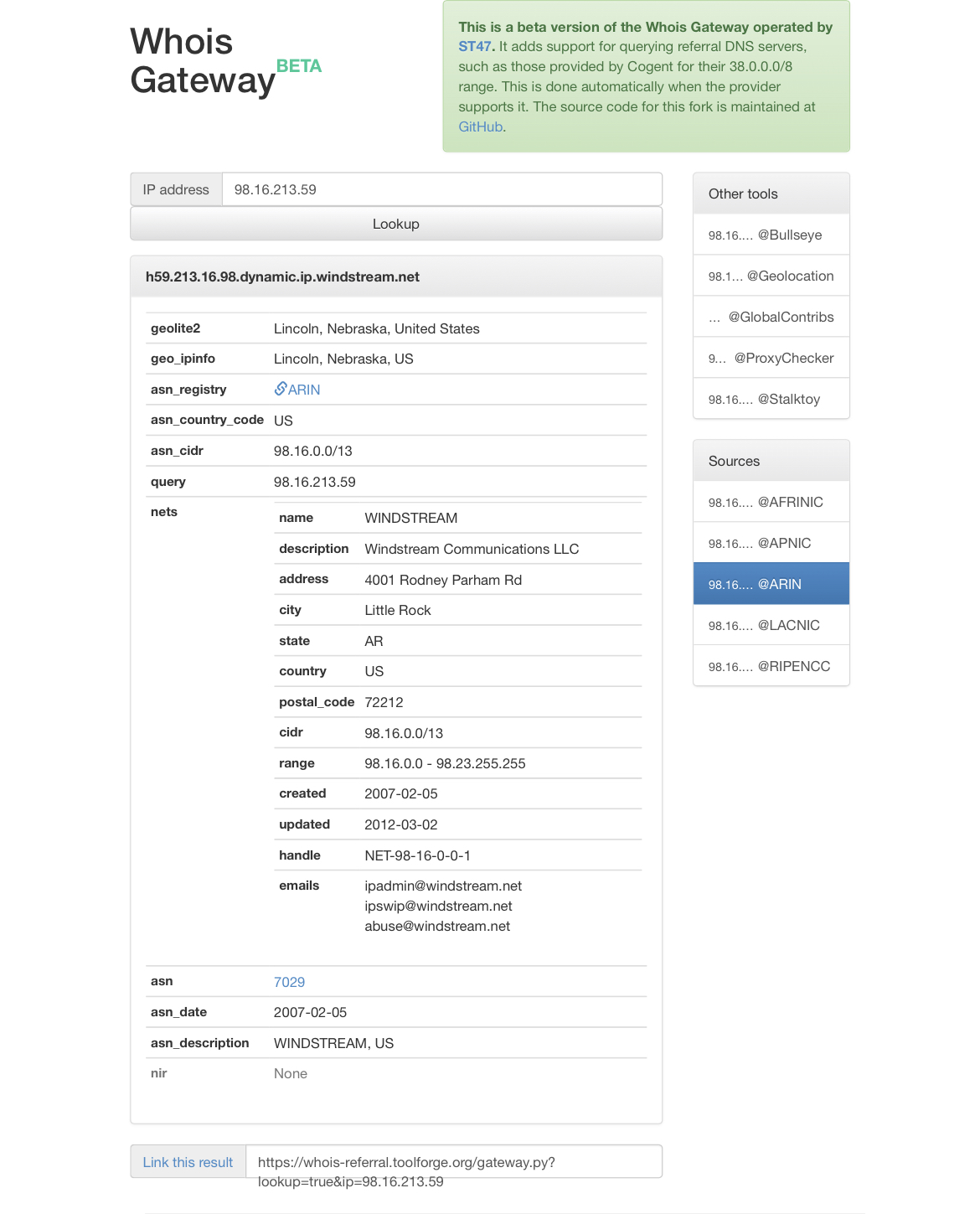980x1214 pixels.
Task: Click asn_description WINDSTREAM, US
Action: click(x=333, y=1043)
